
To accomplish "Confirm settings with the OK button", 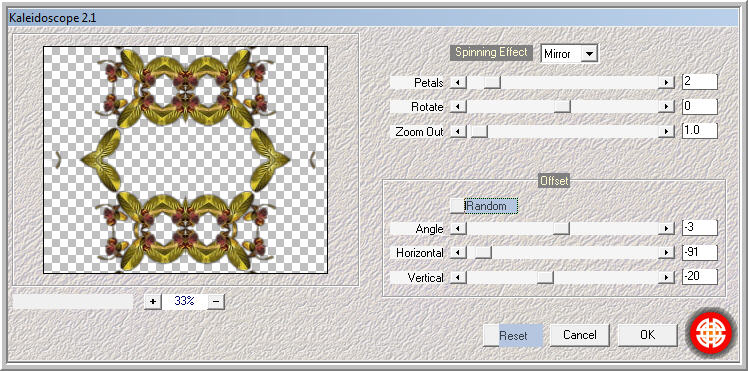I will pyautogui.click(x=647, y=335).
